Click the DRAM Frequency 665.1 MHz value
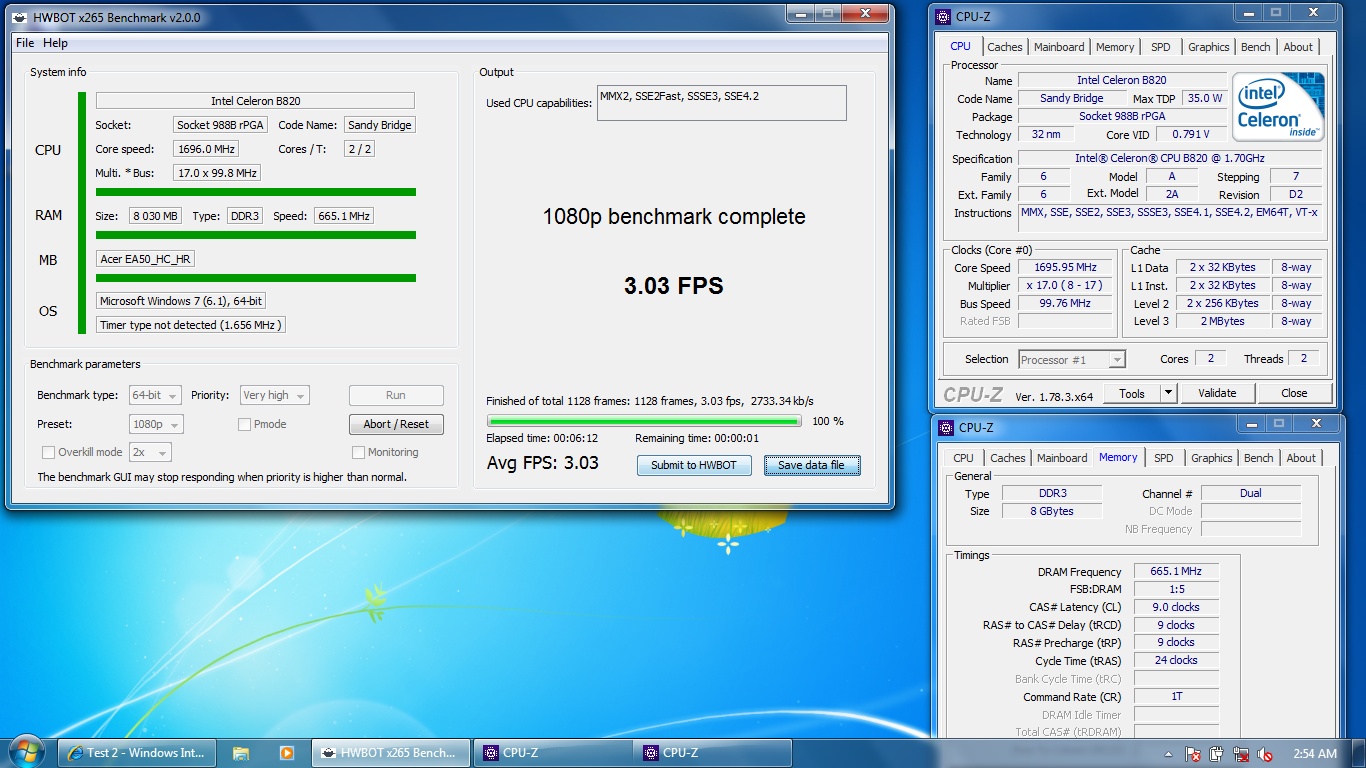Screen dimensions: 1366x768 tap(1176, 571)
